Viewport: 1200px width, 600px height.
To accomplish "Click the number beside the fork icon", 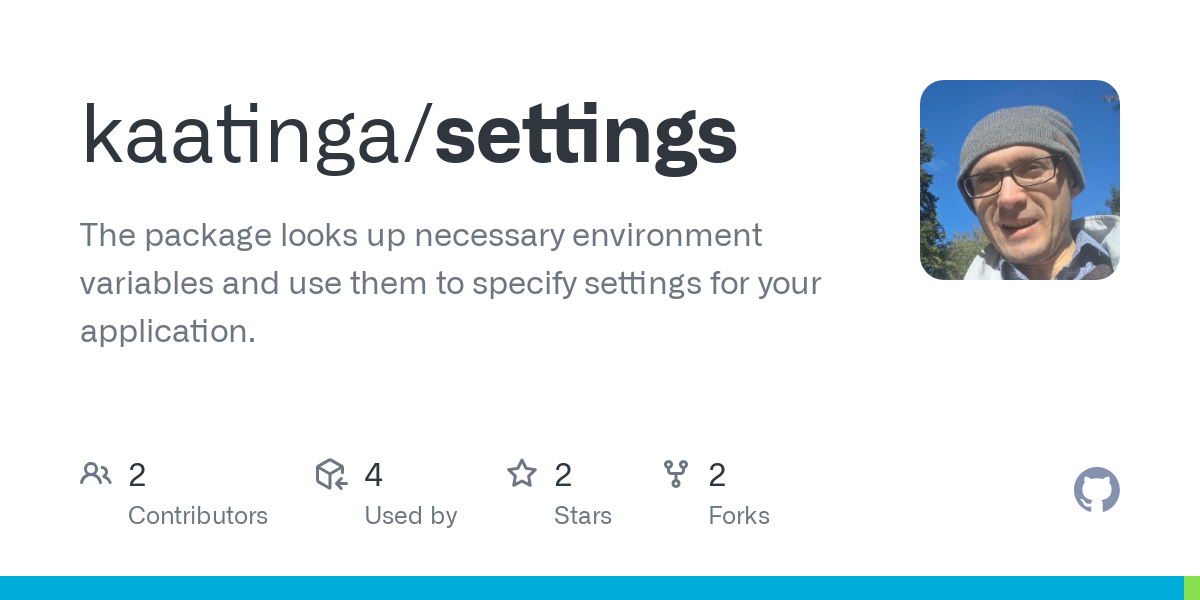I will coord(717,475).
